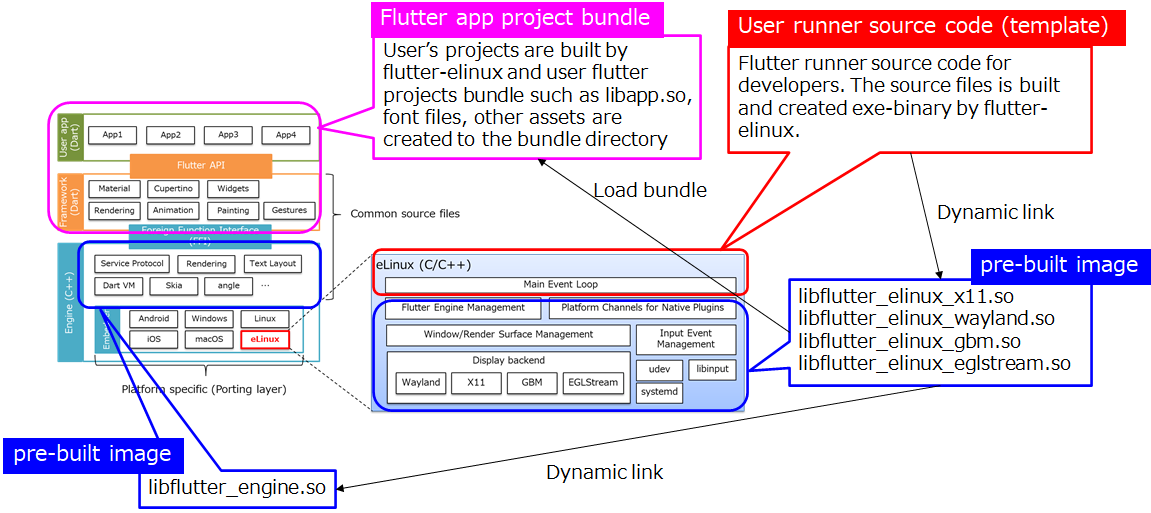Click the Windows embedder box
The height and width of the screenshot is (513, 1151).
pos(208,319)
